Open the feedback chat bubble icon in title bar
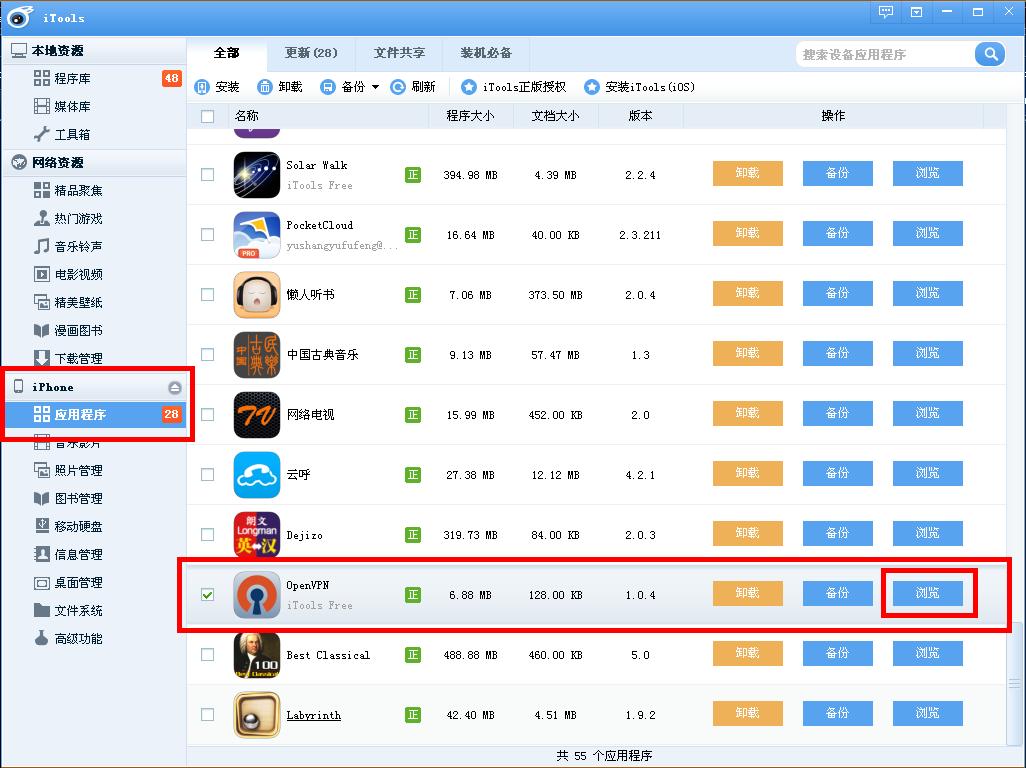 point(886,12)
